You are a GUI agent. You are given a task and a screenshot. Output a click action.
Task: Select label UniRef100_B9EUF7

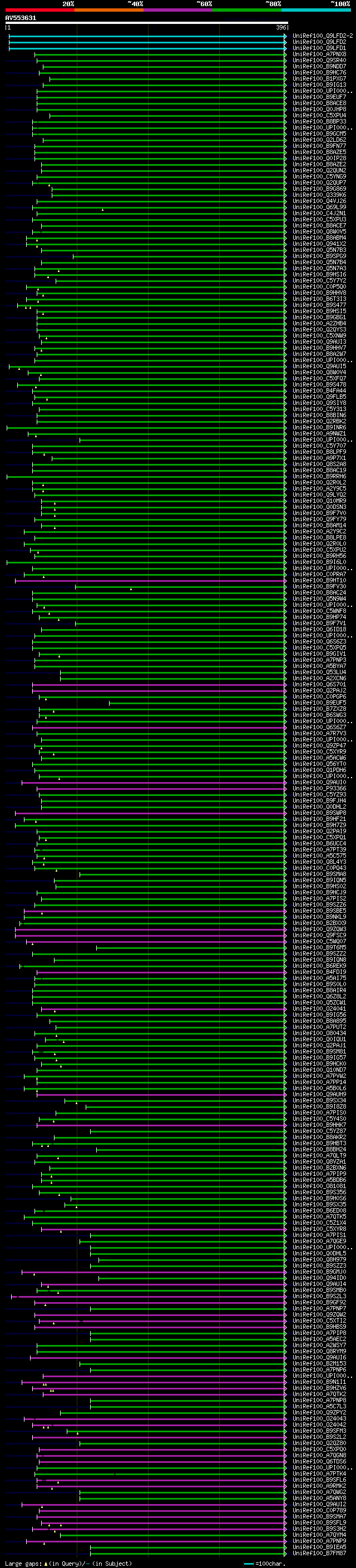pos(319,97)
